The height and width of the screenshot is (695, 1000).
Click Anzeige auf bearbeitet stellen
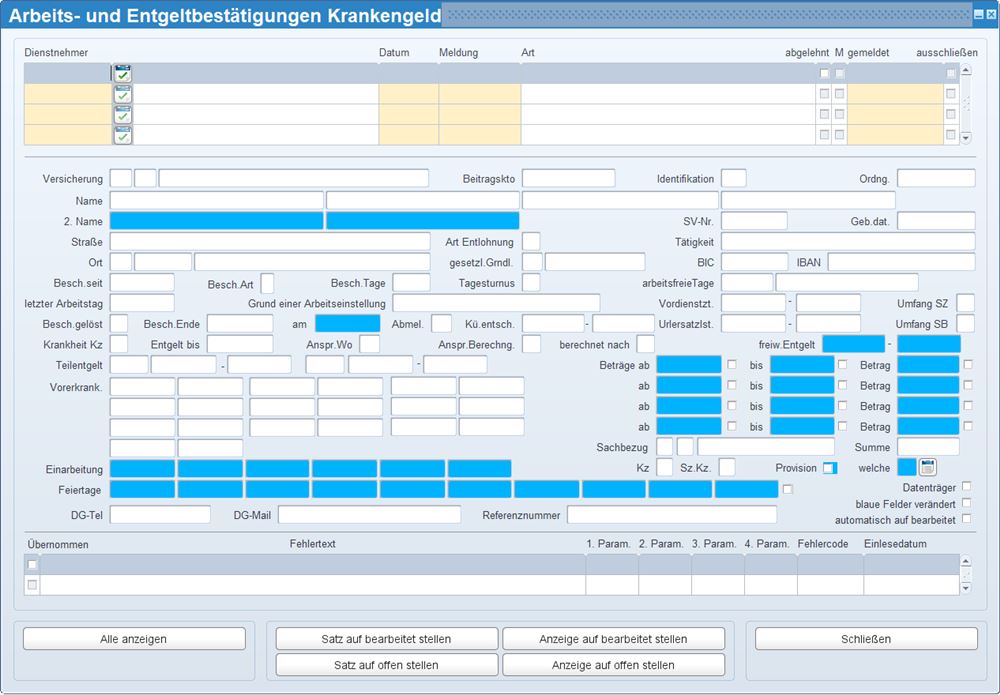point(614,639)
